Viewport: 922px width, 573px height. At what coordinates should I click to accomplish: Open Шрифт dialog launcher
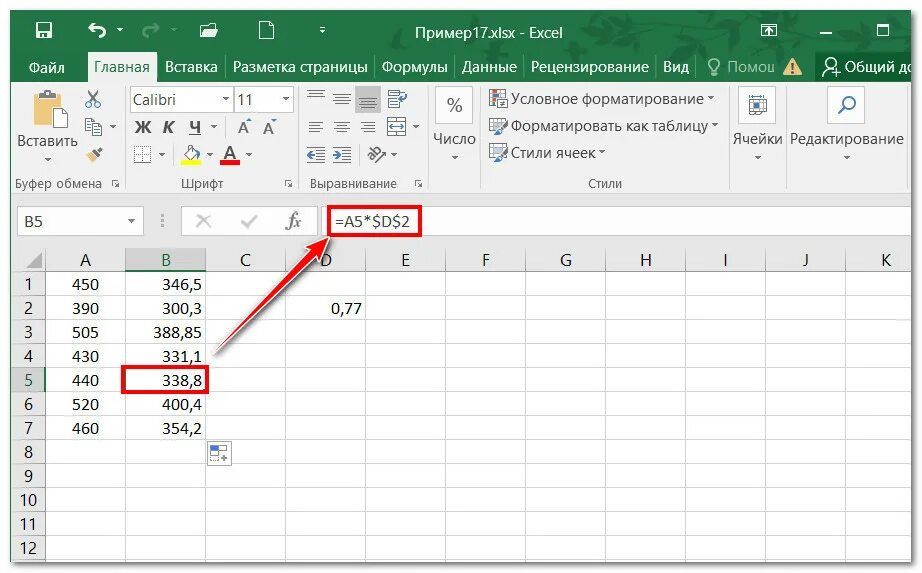tap(289, 184)
